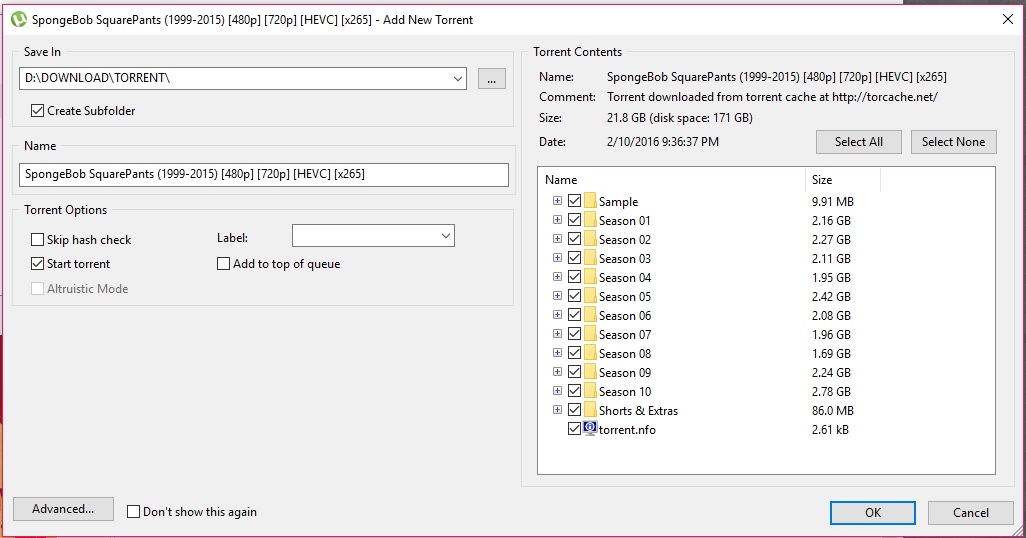
Task: Expand the Season 03 tree node
Action: 557,257
